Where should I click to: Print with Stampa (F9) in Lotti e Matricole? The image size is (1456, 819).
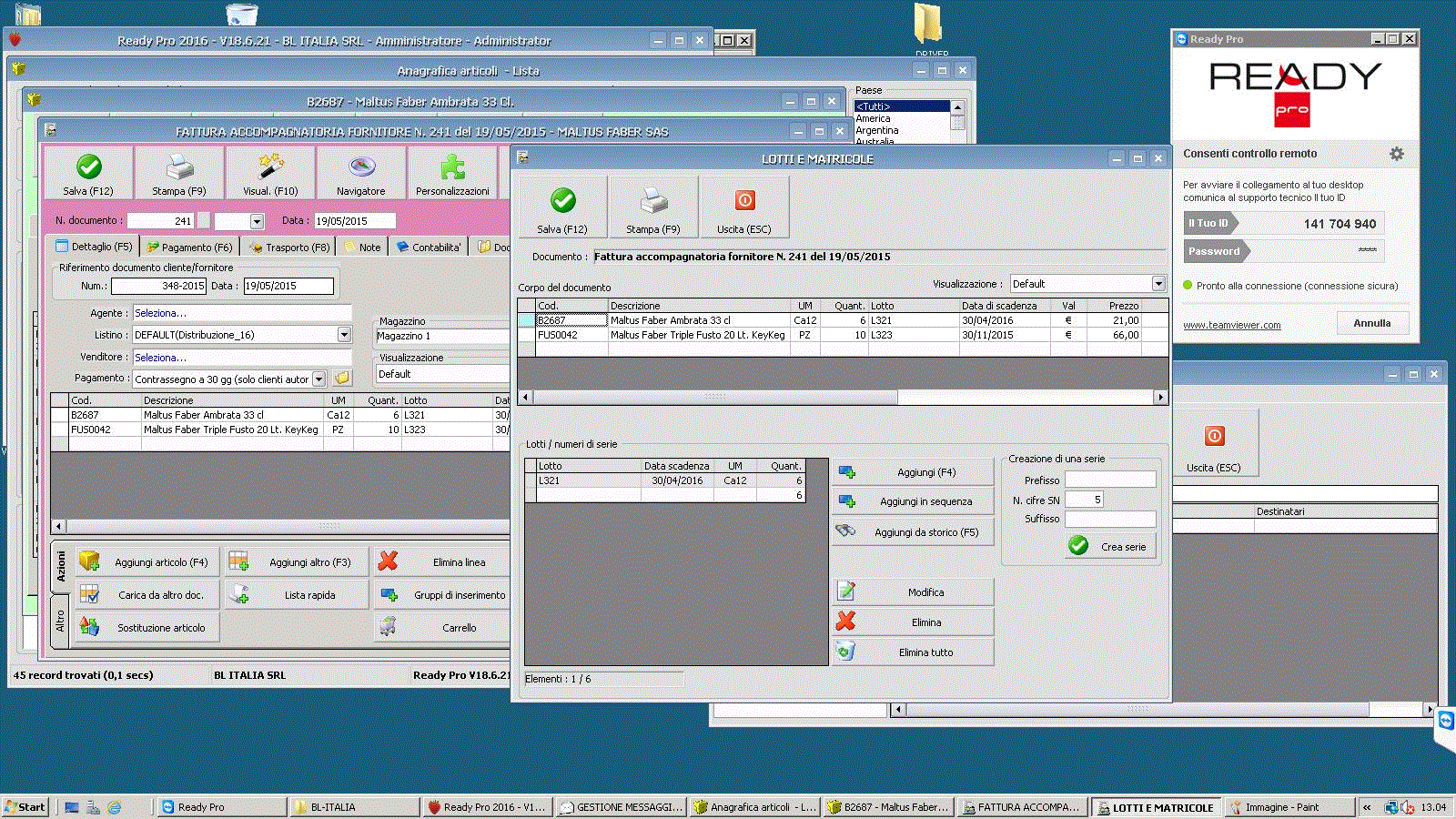(x=653, y=207)
